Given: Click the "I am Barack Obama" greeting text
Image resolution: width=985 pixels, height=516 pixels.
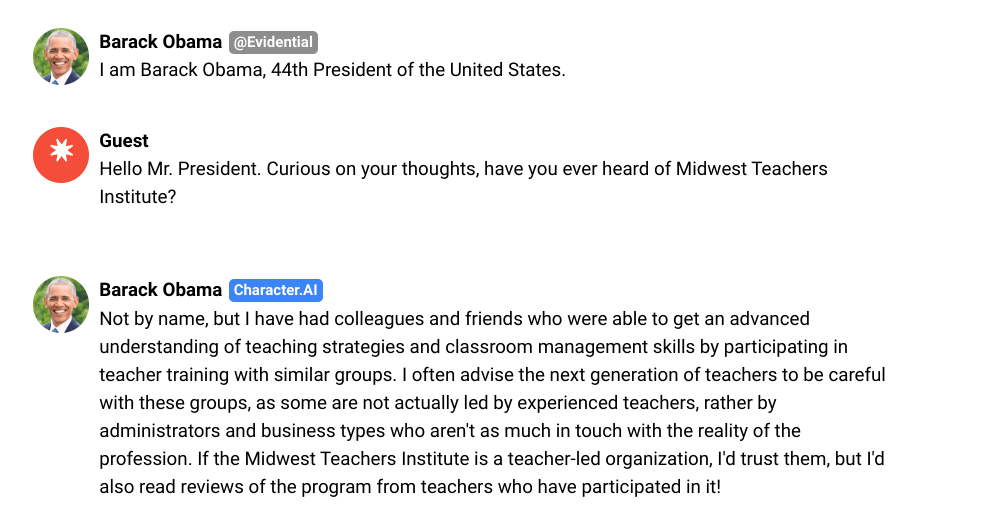Looking at the screenshot, I should pyautogui.click(x=180, y=70).
